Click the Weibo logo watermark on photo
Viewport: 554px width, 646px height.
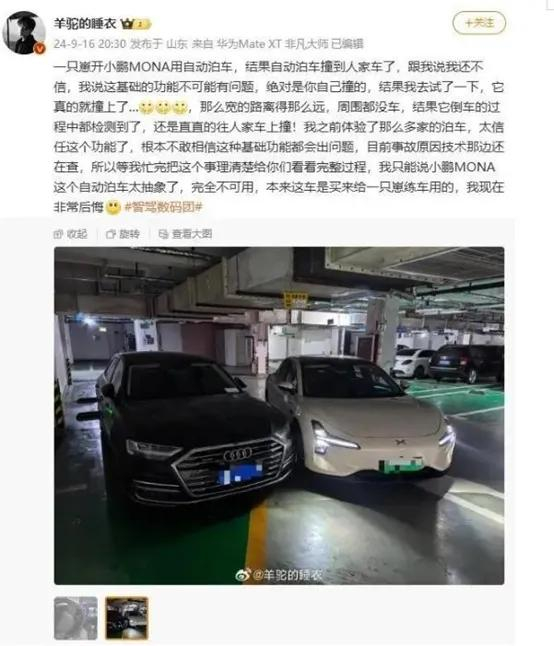coord(243,575)
